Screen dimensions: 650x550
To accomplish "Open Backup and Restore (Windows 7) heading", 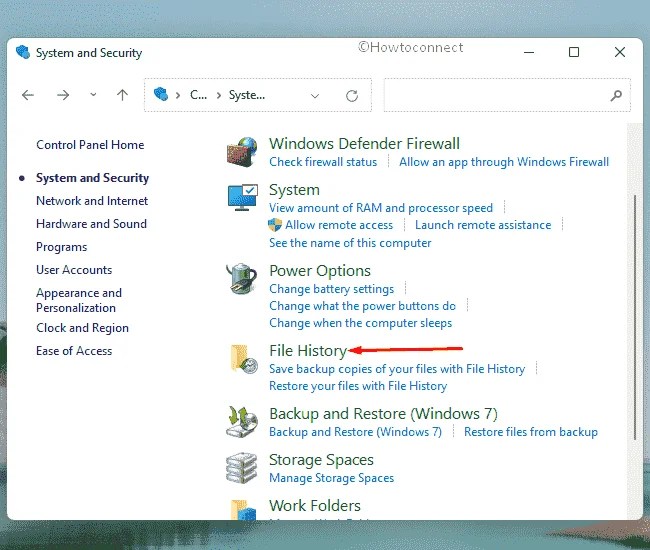I will [x=383, y=414].
